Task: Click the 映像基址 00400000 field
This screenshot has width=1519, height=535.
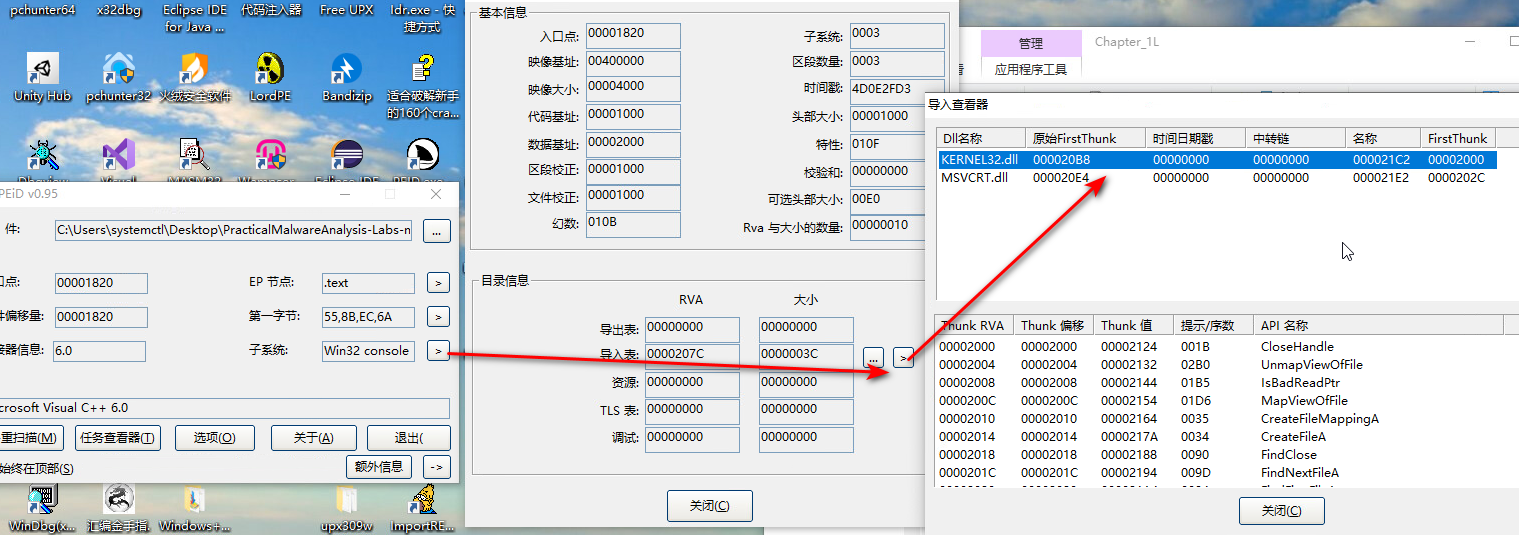Action: click(x=633, y=63)
